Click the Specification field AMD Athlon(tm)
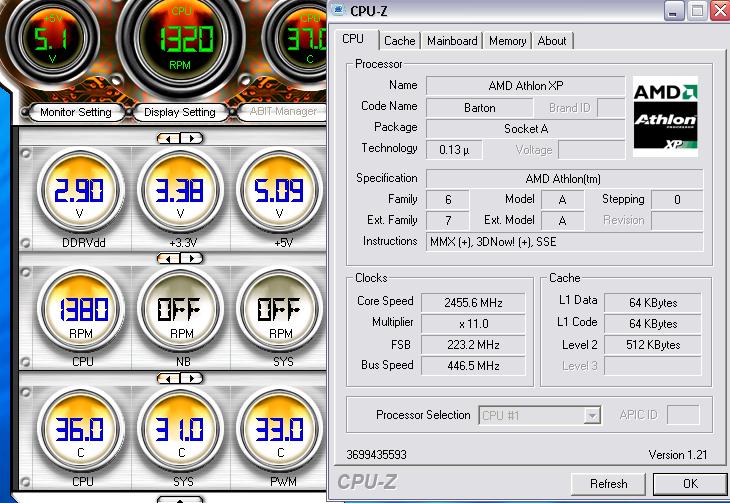 564,179
